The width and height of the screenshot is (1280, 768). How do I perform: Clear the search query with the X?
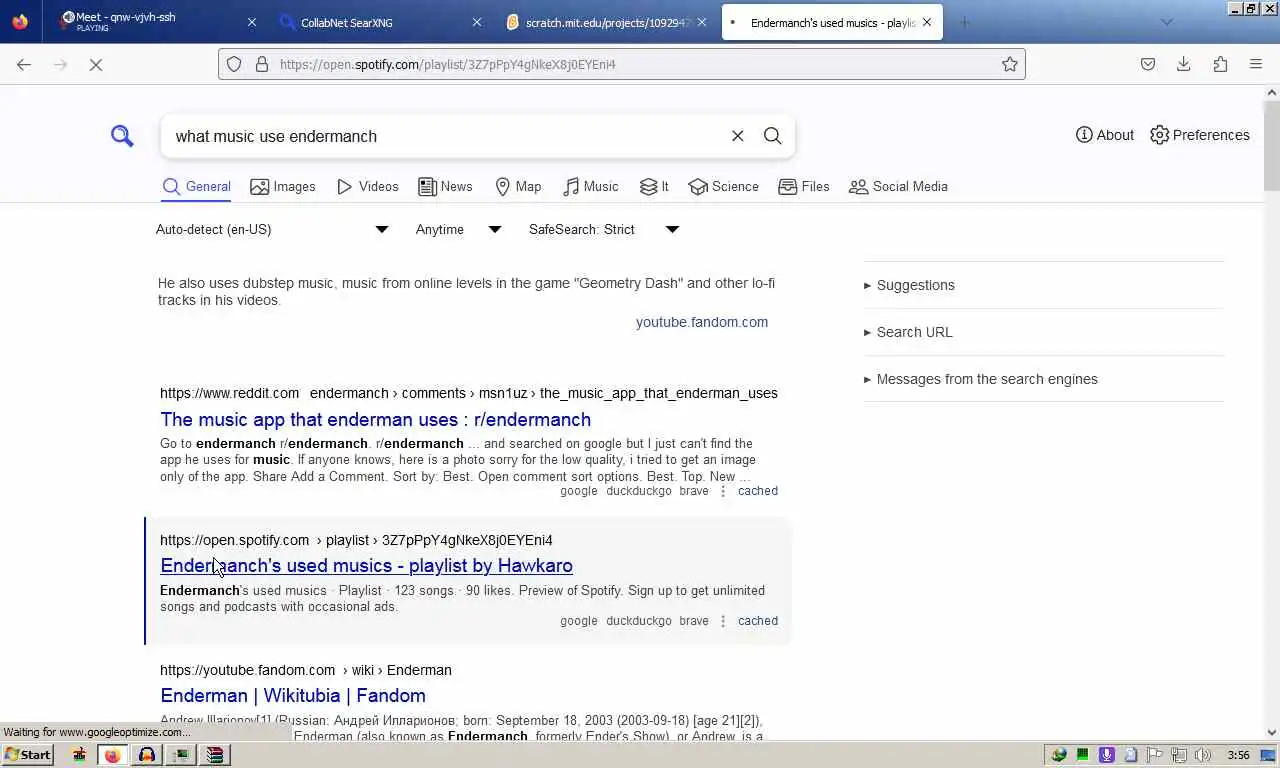point(738,136)
